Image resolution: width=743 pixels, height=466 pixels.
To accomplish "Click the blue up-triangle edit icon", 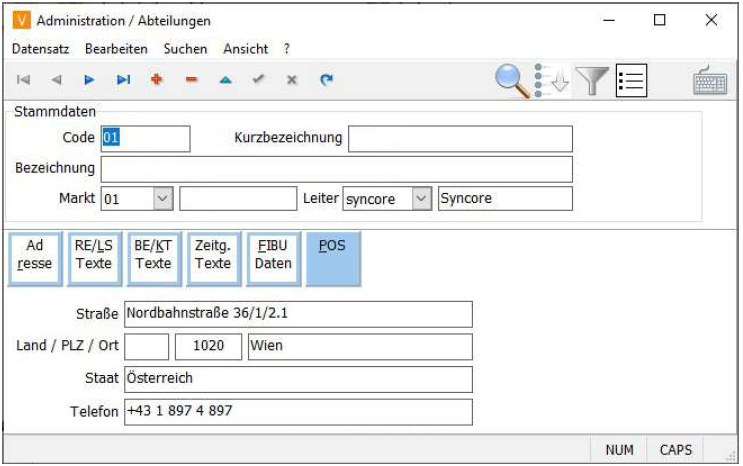I will point(226,80).
